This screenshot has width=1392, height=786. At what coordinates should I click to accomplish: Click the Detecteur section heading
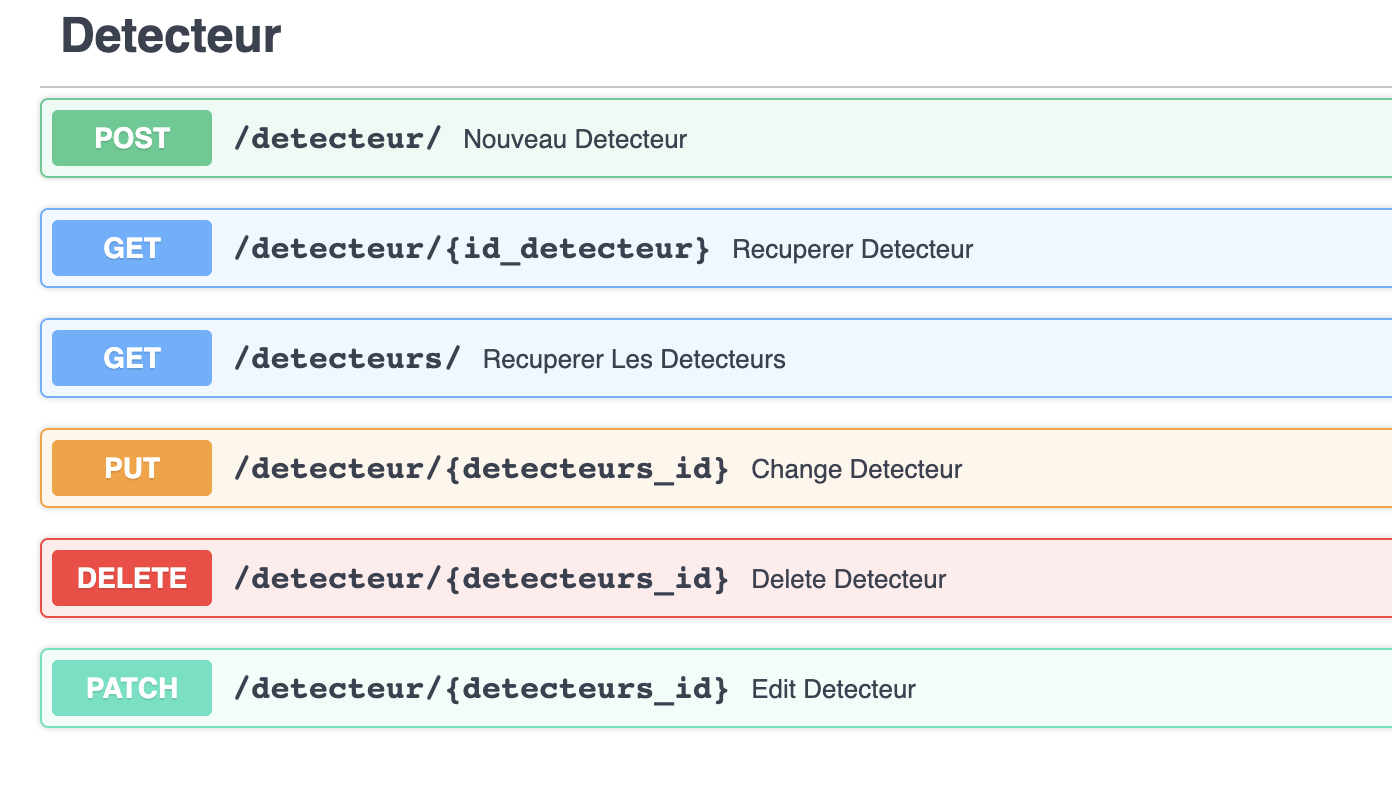[x=170, y=35]
